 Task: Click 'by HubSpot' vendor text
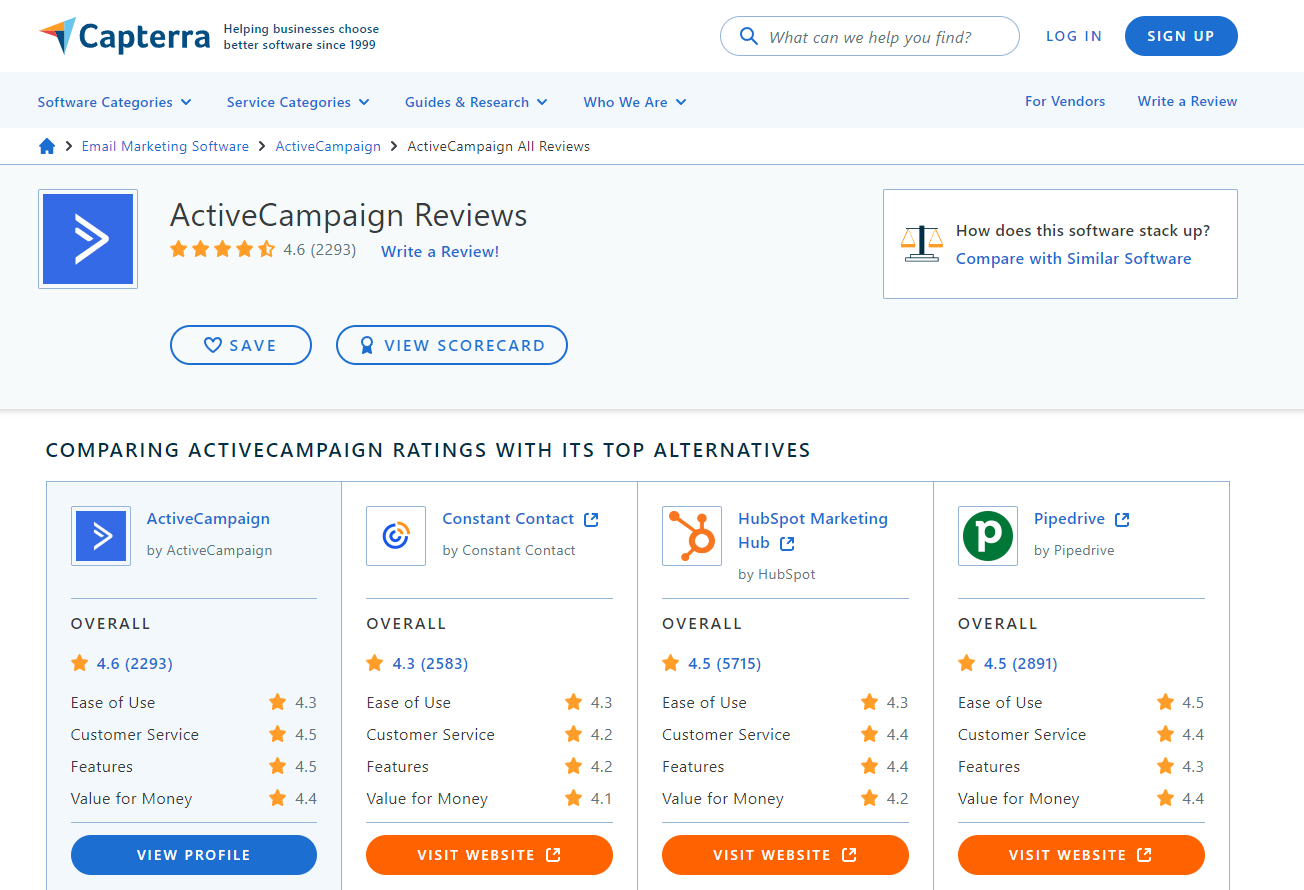(777, 574)
